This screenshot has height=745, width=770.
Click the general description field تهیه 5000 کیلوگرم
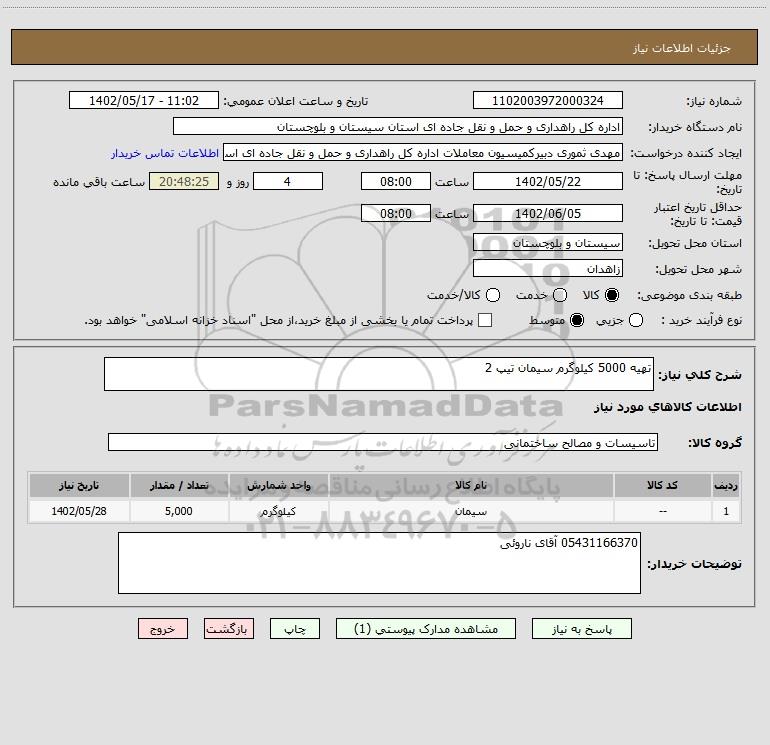point(379,374)
